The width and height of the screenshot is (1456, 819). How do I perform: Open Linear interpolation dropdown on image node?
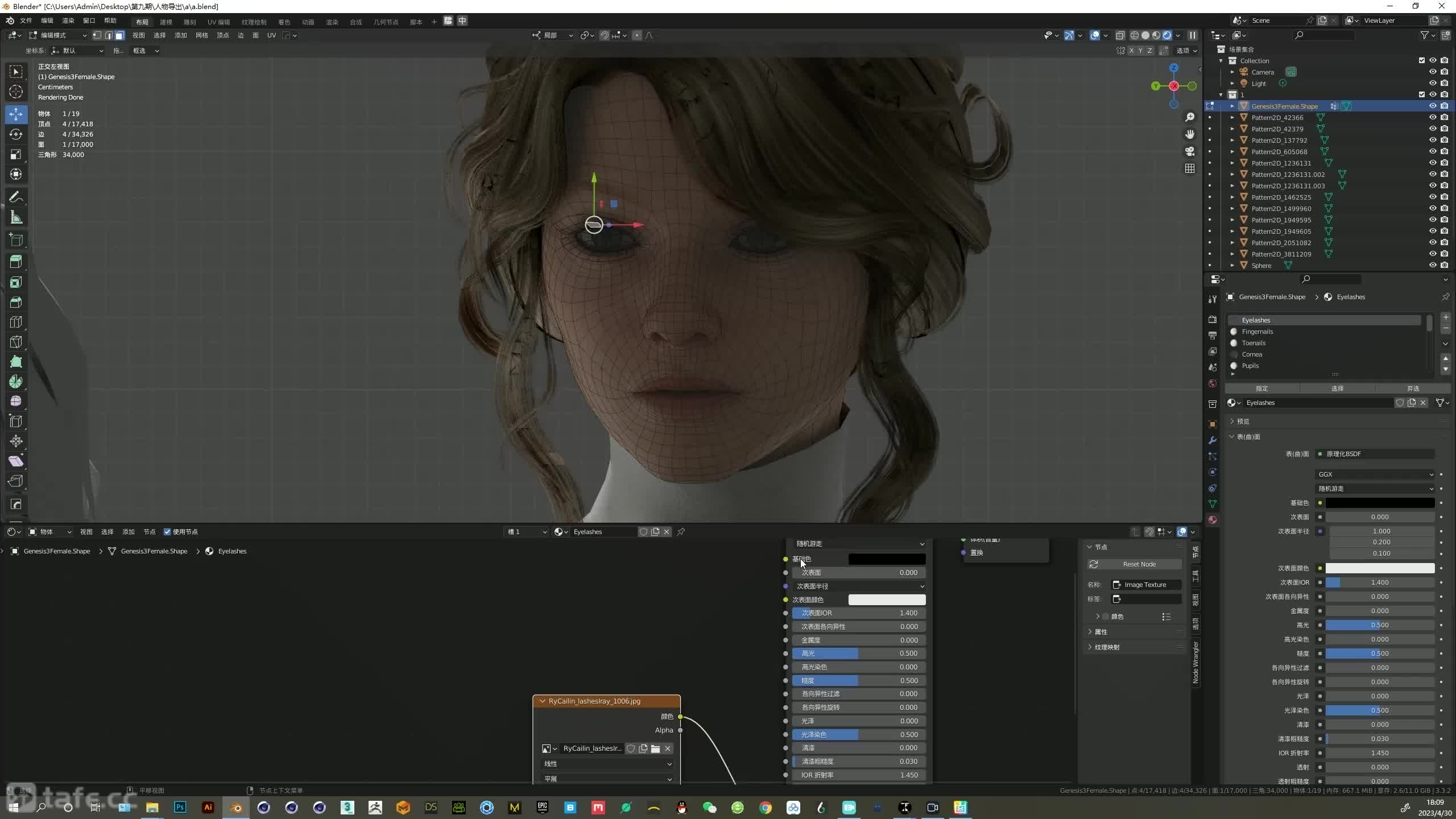(x=607, y=764)
